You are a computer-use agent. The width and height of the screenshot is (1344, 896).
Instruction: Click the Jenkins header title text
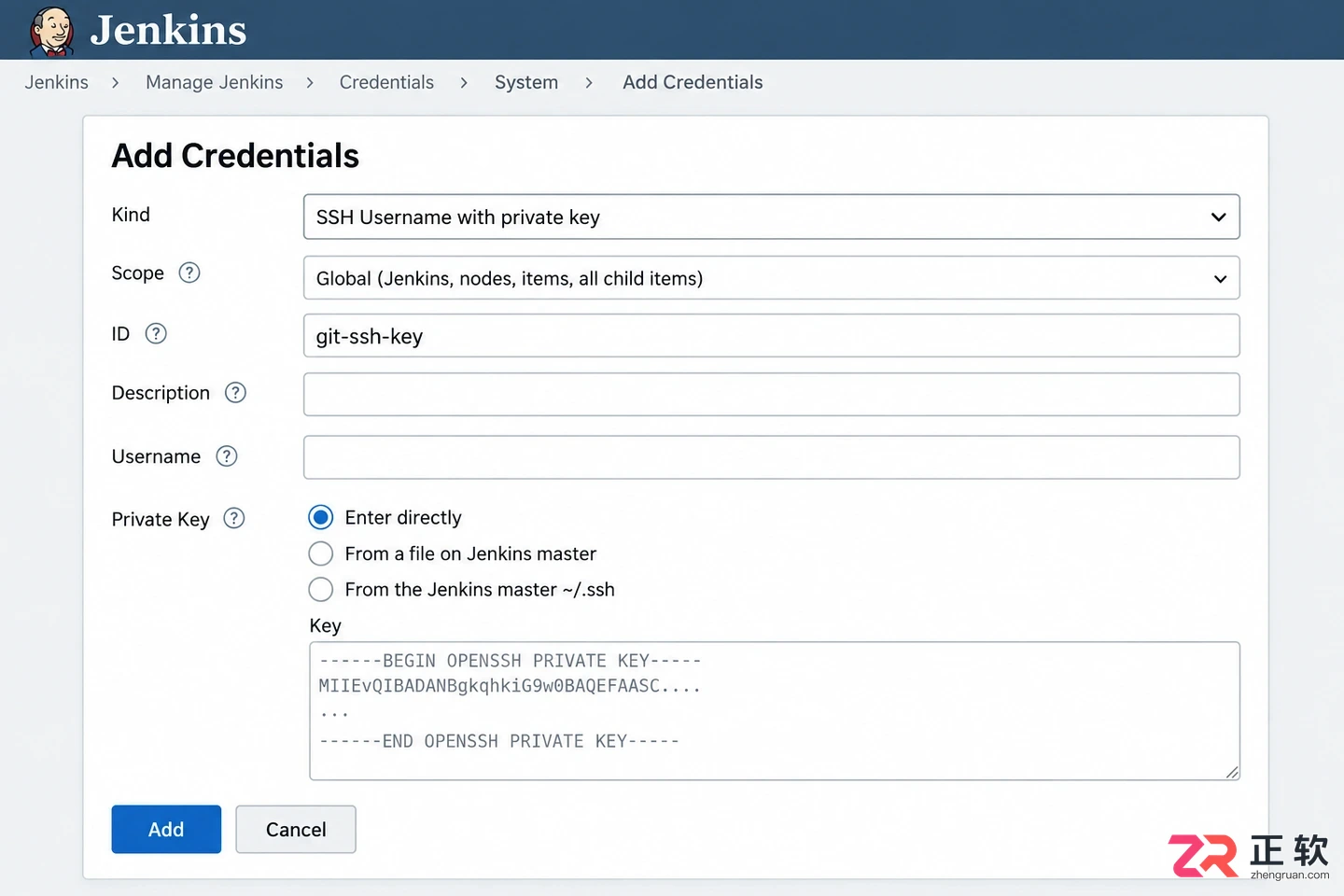(168, 30)
